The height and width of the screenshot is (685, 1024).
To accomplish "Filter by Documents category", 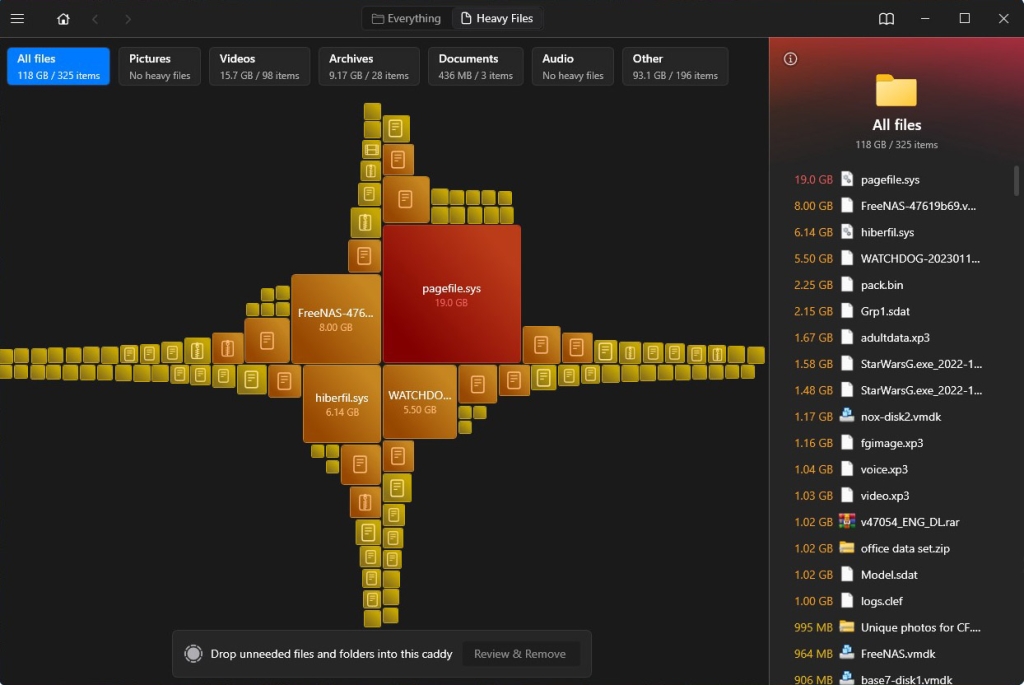I will tap(475, 66).
